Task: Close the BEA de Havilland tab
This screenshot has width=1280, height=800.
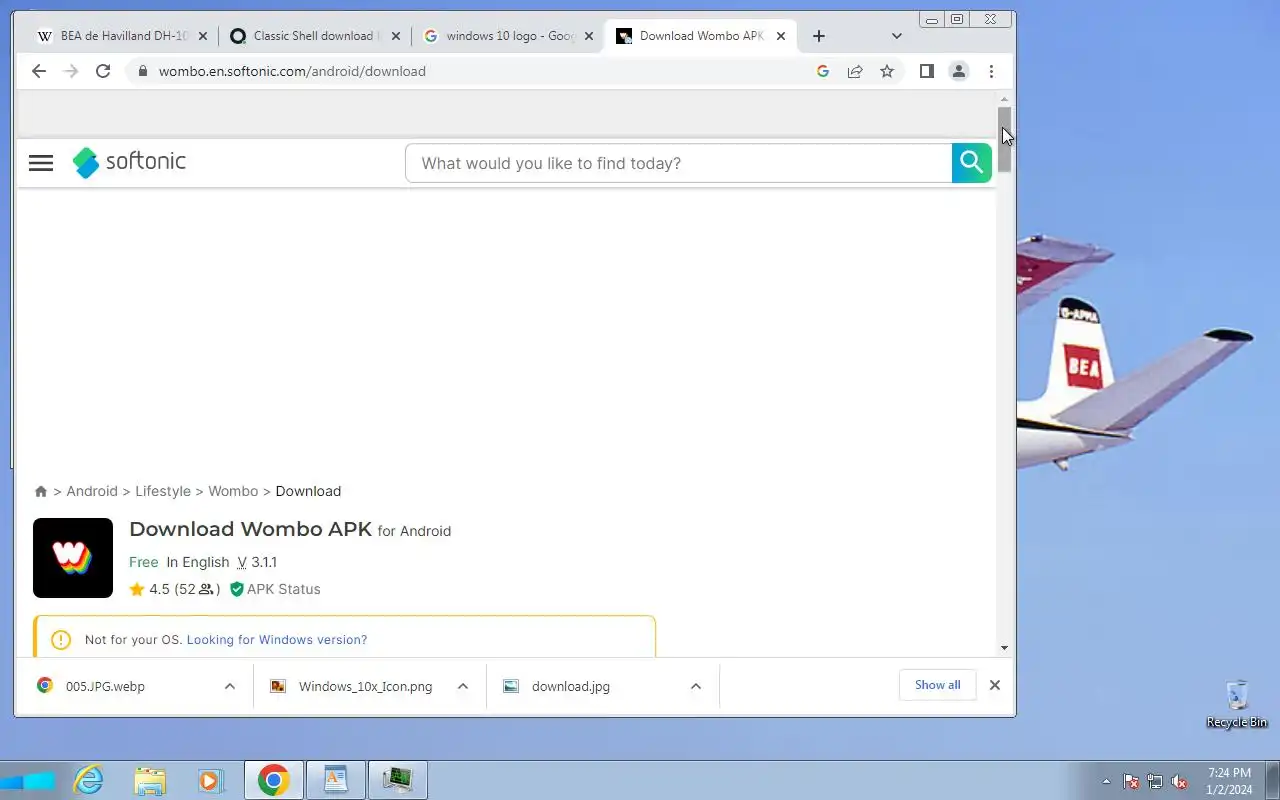Action: (203, 36)
